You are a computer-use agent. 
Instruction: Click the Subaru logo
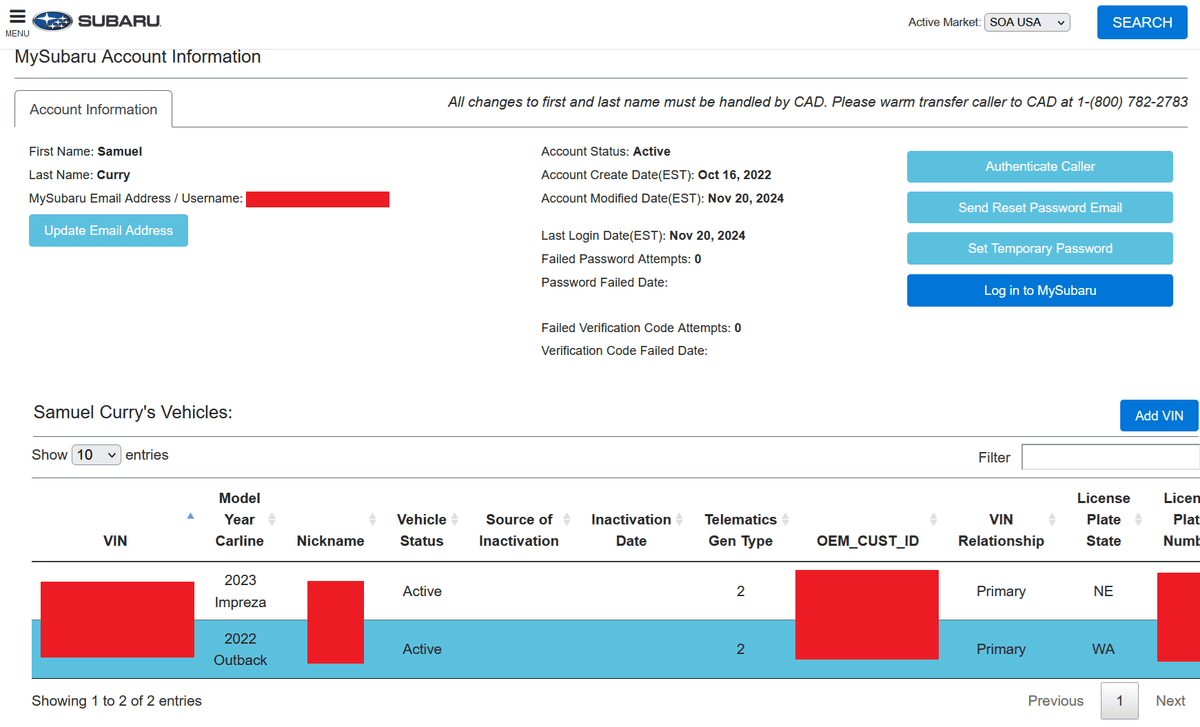point(96,21)
